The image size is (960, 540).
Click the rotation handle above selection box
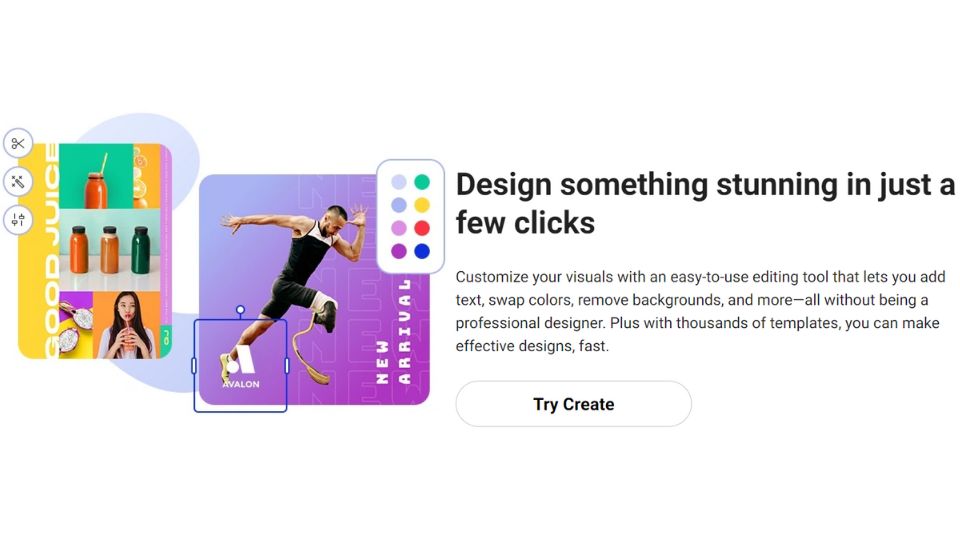(241, 310)
